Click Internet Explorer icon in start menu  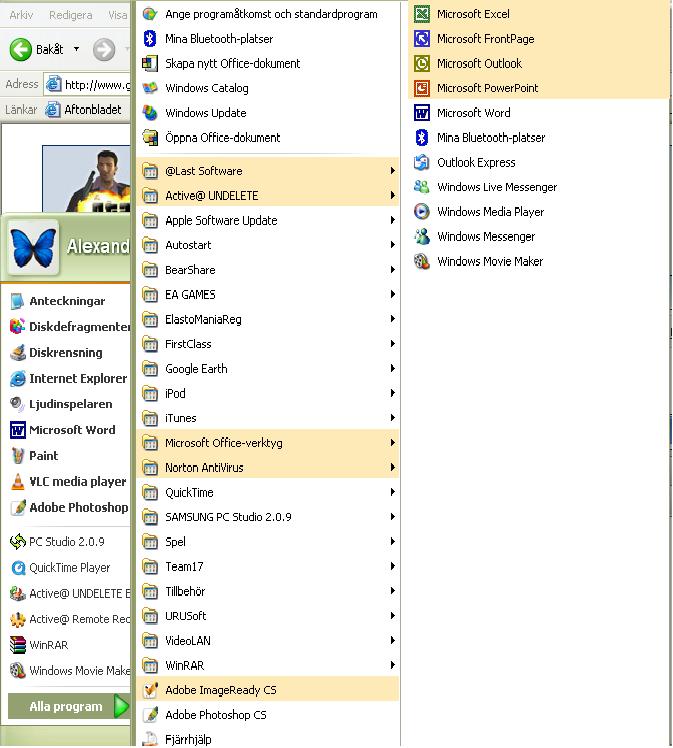[x=18, y=378]
